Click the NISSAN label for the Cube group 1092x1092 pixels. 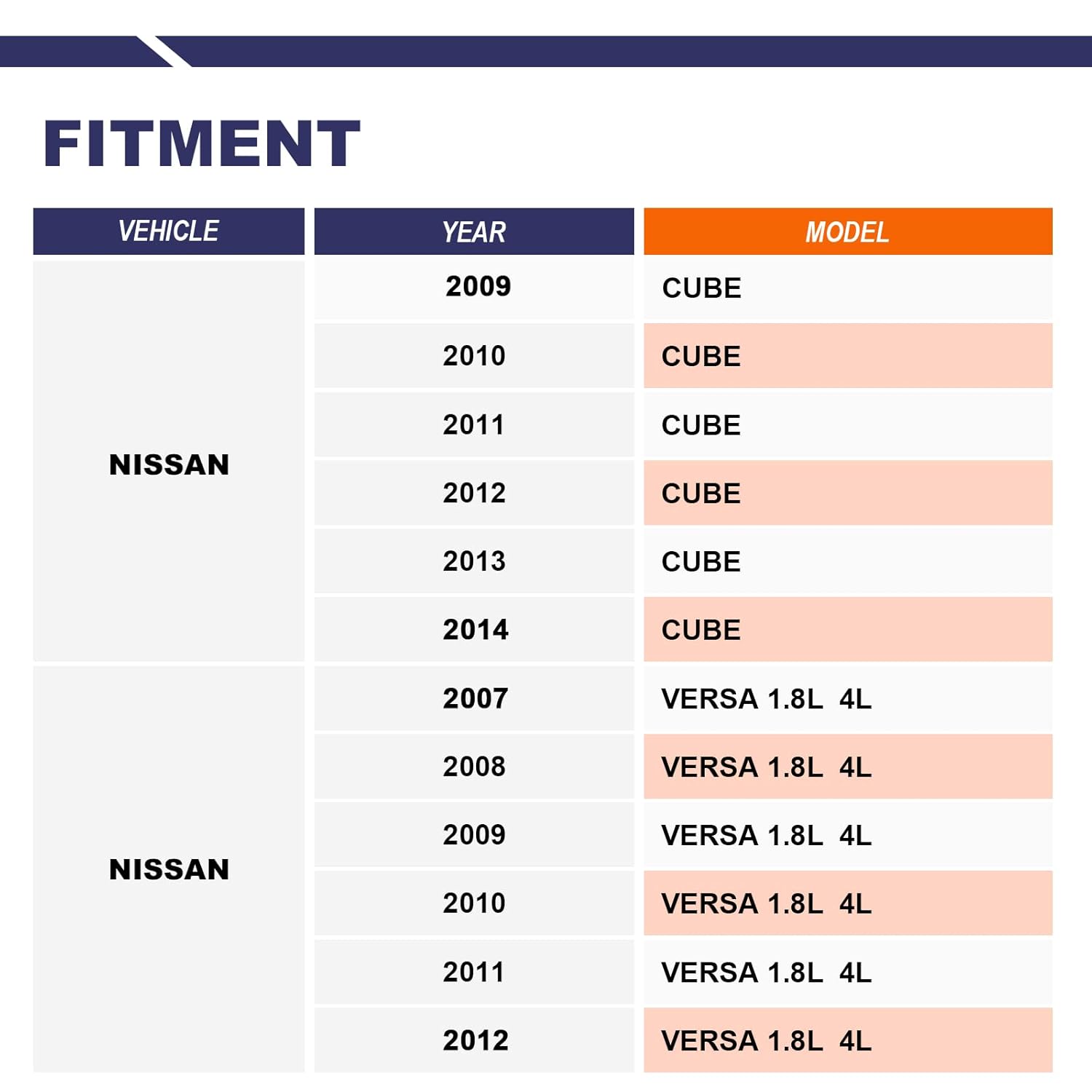[169, 464]
